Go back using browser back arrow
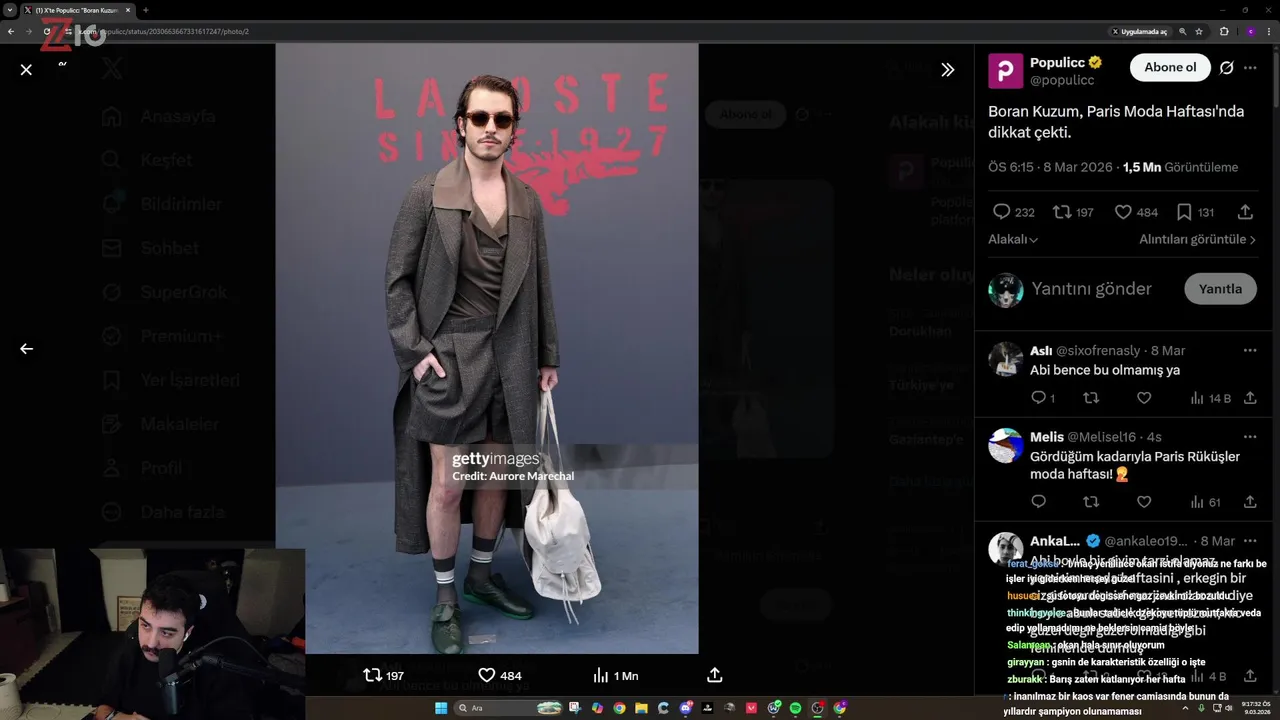This screenshot has width=1280, height=720. tap(11, 31)
